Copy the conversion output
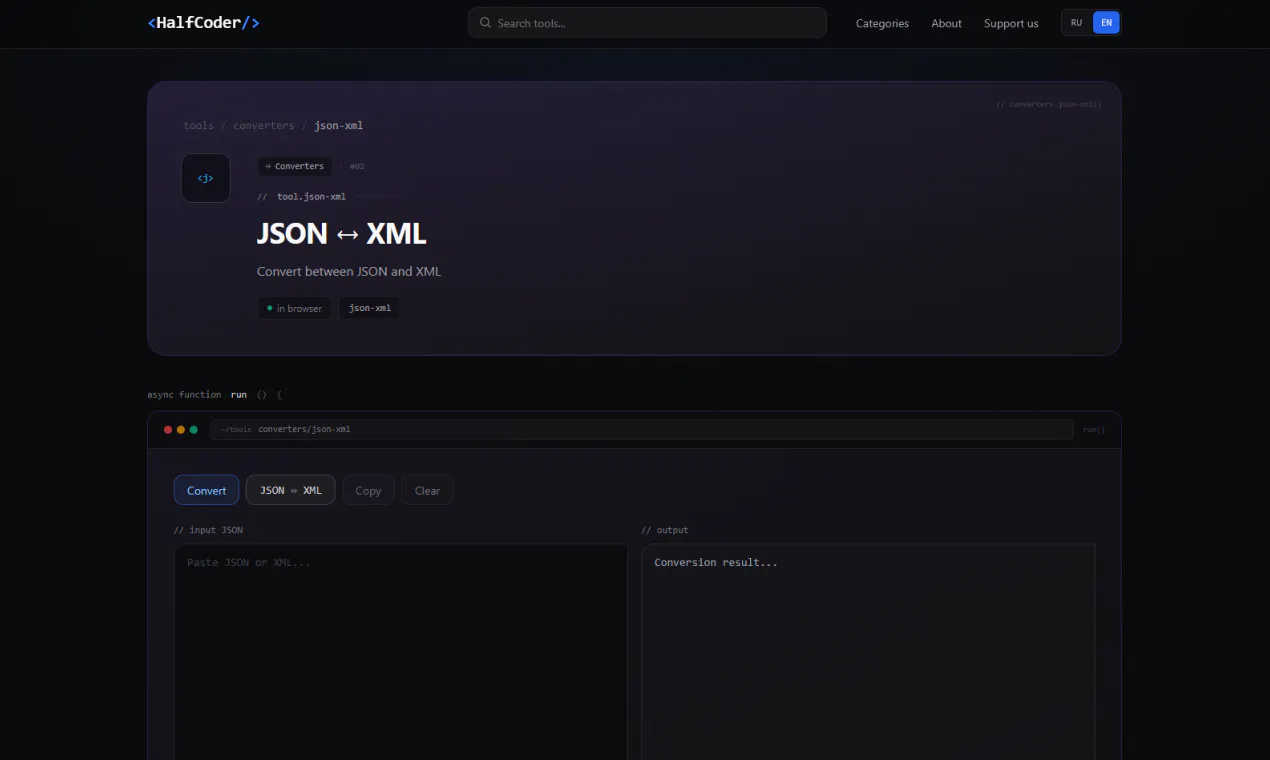The image size is (1270, 760). [x=368, y=490]
